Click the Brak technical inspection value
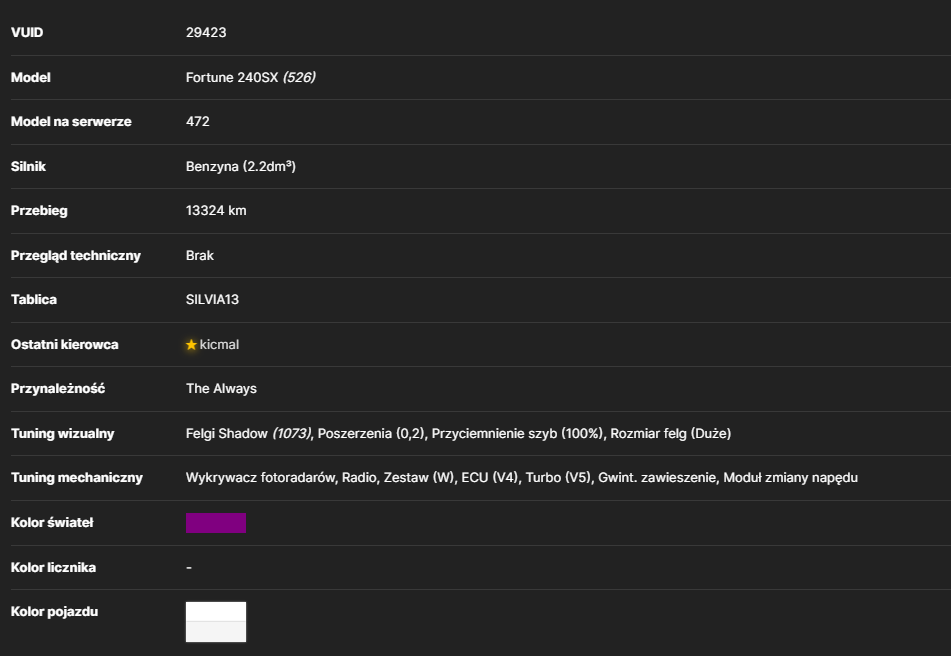The width and height of the screenshot is (951, 656). tap(200, 256)
